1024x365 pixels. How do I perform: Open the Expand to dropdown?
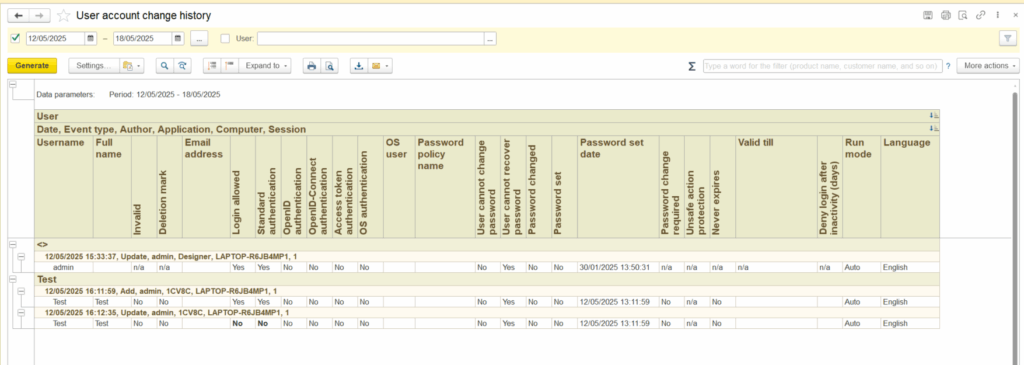pyautogui.click(x=265, y=66)
